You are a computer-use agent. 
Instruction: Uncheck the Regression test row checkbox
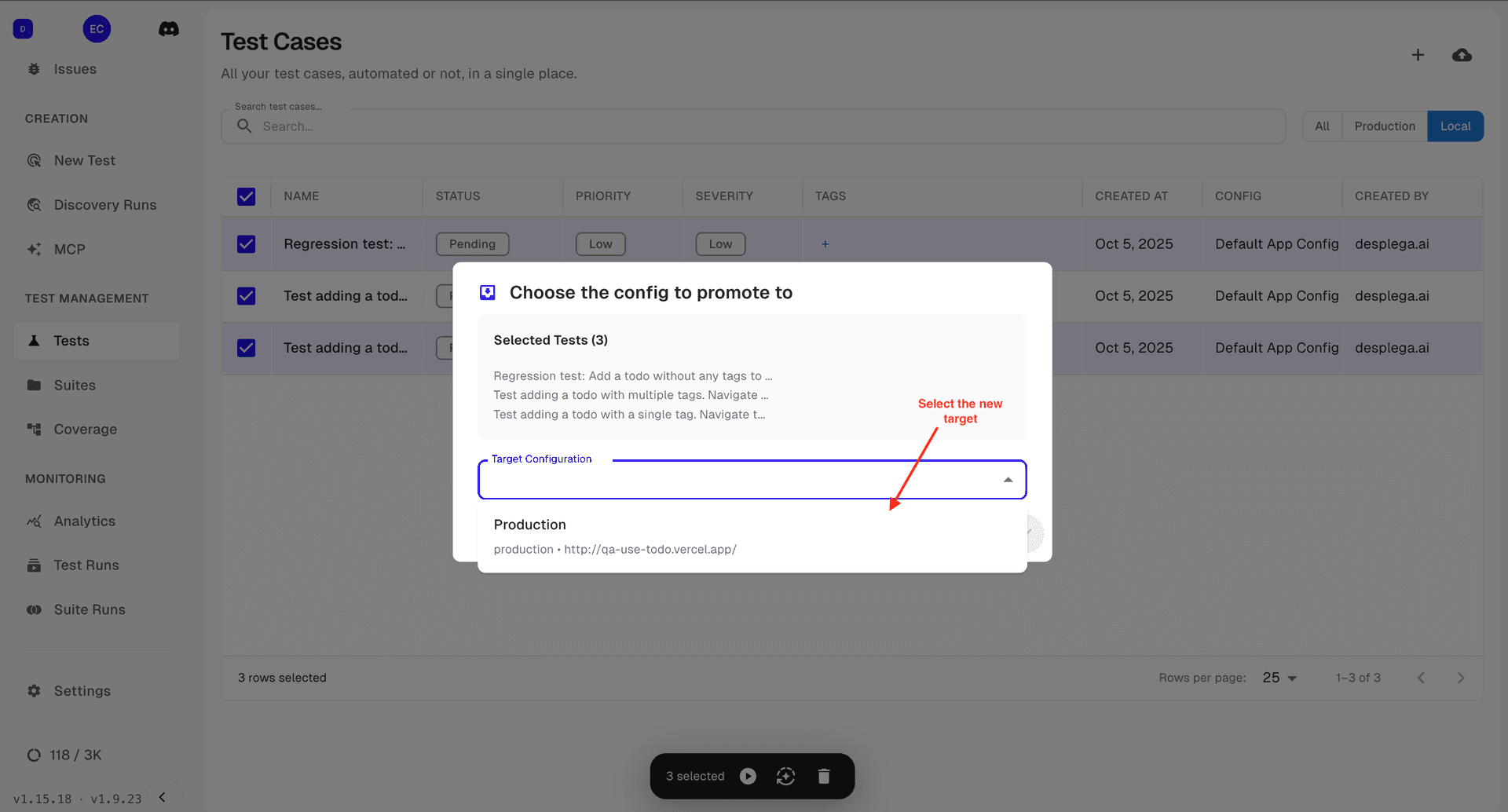[247, 244]
